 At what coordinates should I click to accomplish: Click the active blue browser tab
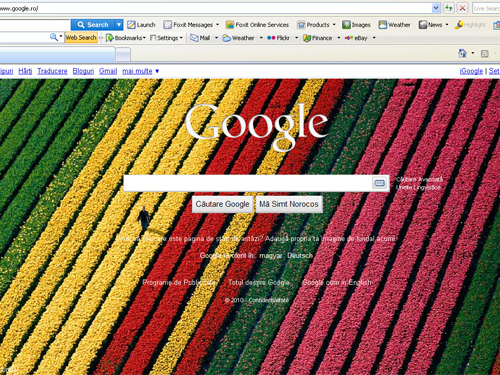(x=57, y=54)
